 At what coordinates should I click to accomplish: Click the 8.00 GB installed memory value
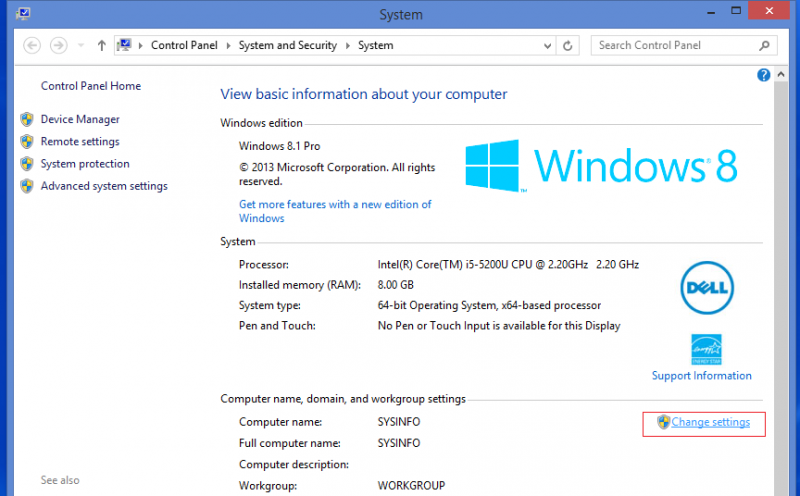[x=395, y=285]
